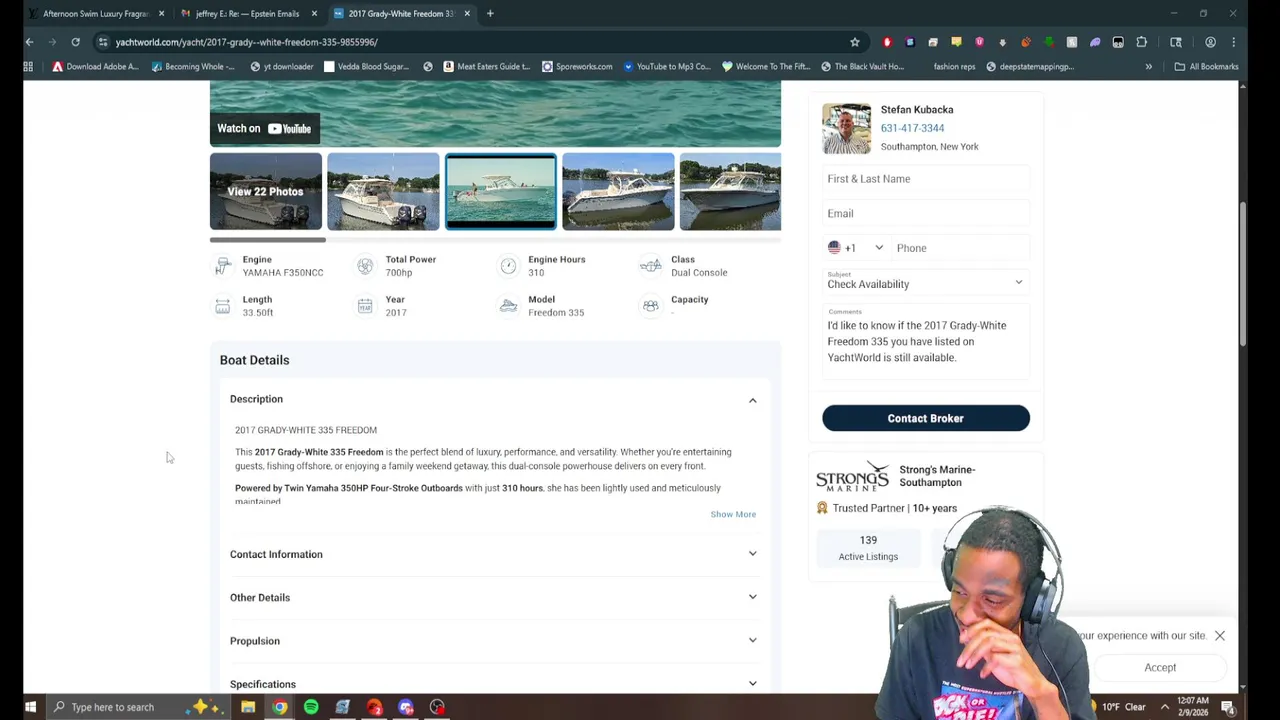Image resolution: width=1280 pixels, height=720 pixels.
Task: Close the Afternoon Swim Luxury Fragrance tab
Action: click(161, 13)
